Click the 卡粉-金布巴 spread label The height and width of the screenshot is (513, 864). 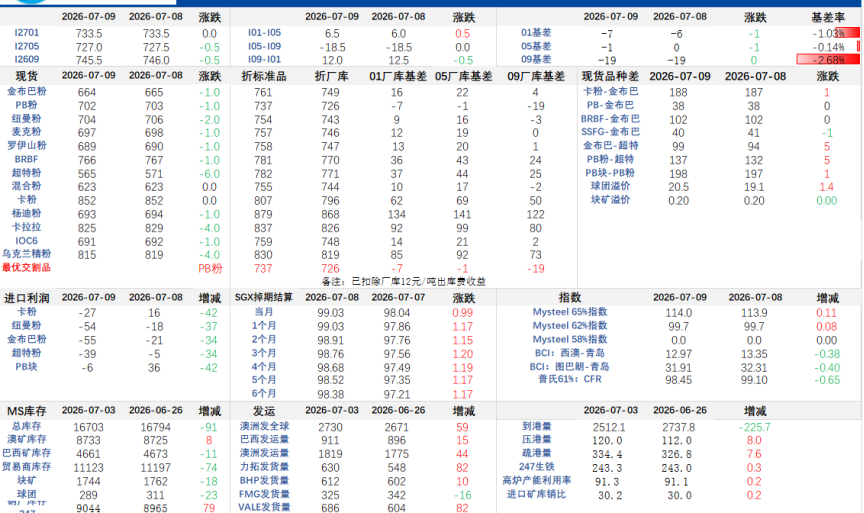[x=611, y=91]
